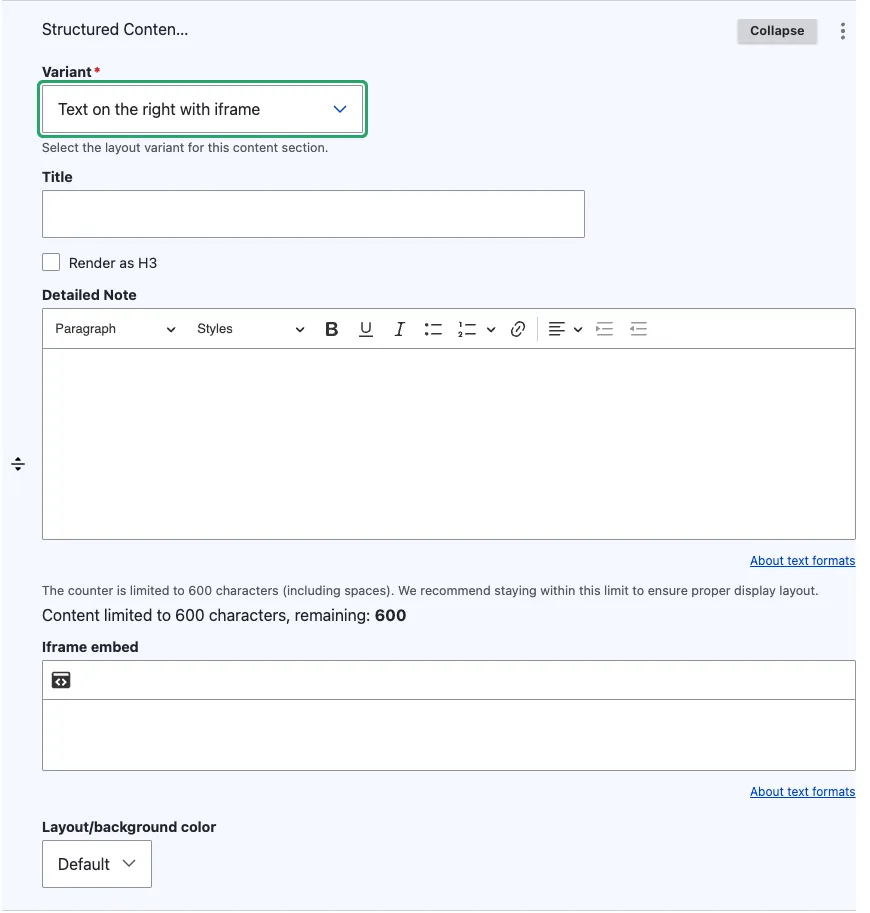The width and height of the screenshot is (870, 913).
Task: Open the three-dot more options menu
Action: click(x=843, y=31)
